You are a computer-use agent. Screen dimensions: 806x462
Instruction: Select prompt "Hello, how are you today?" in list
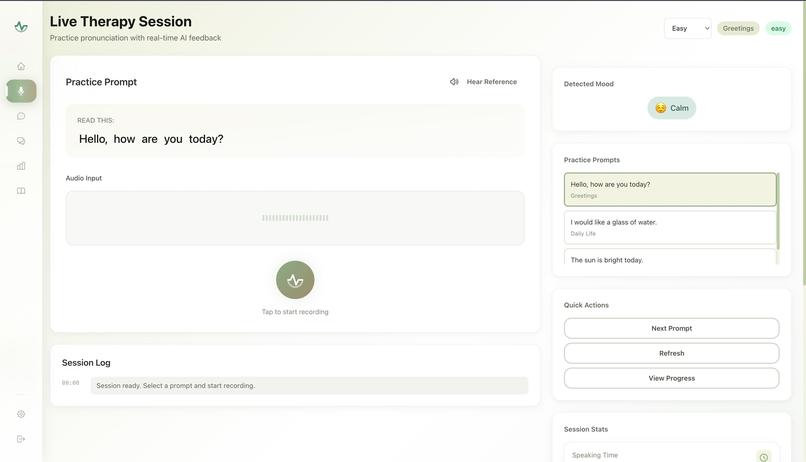coord(670,190)
